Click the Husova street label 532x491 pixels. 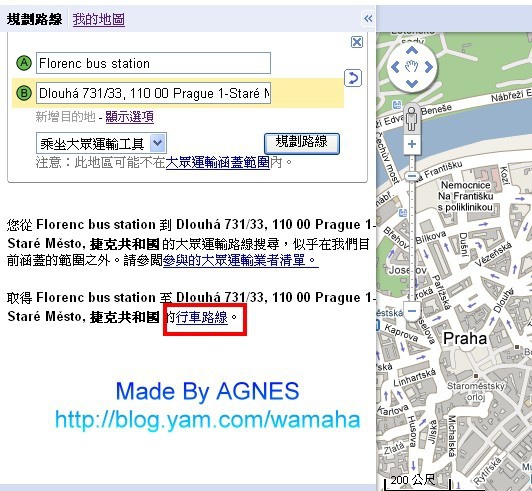point(411,431)
